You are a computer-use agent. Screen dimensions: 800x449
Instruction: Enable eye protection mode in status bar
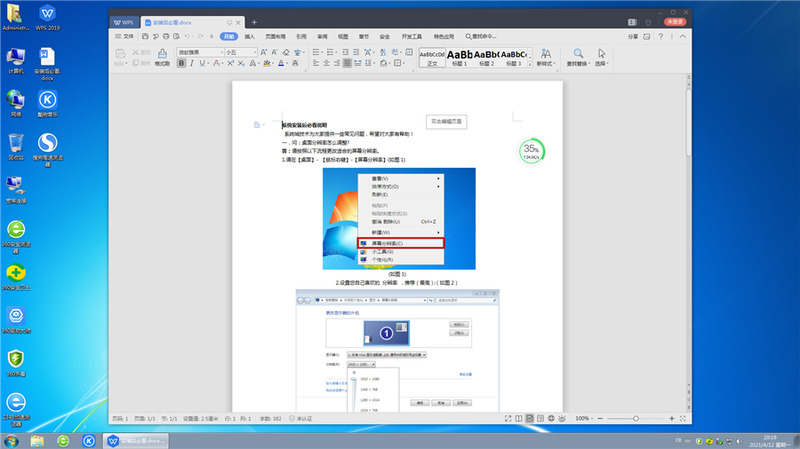tap(562, 418)
